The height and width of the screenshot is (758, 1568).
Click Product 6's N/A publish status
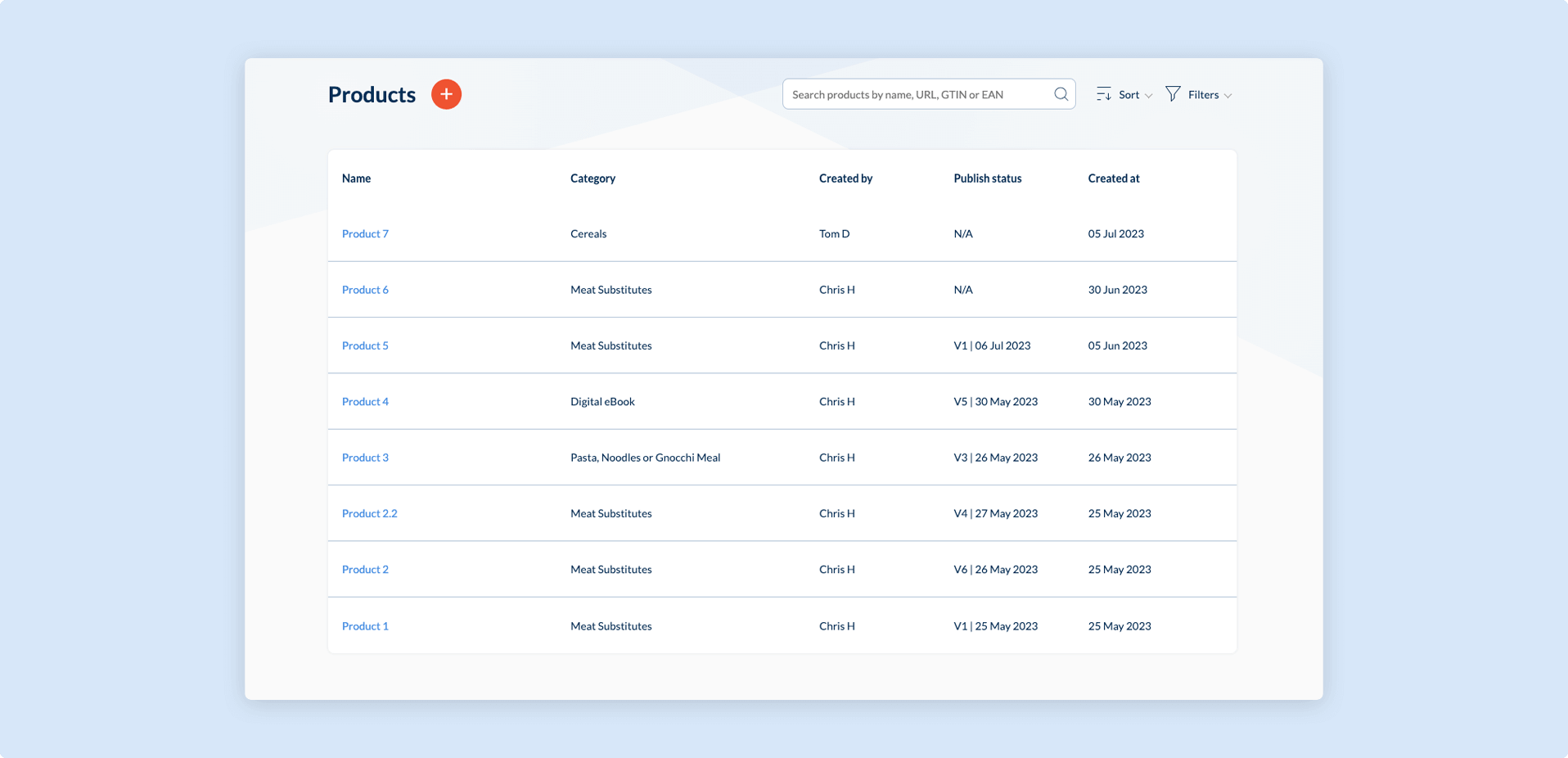click(963, 290)
